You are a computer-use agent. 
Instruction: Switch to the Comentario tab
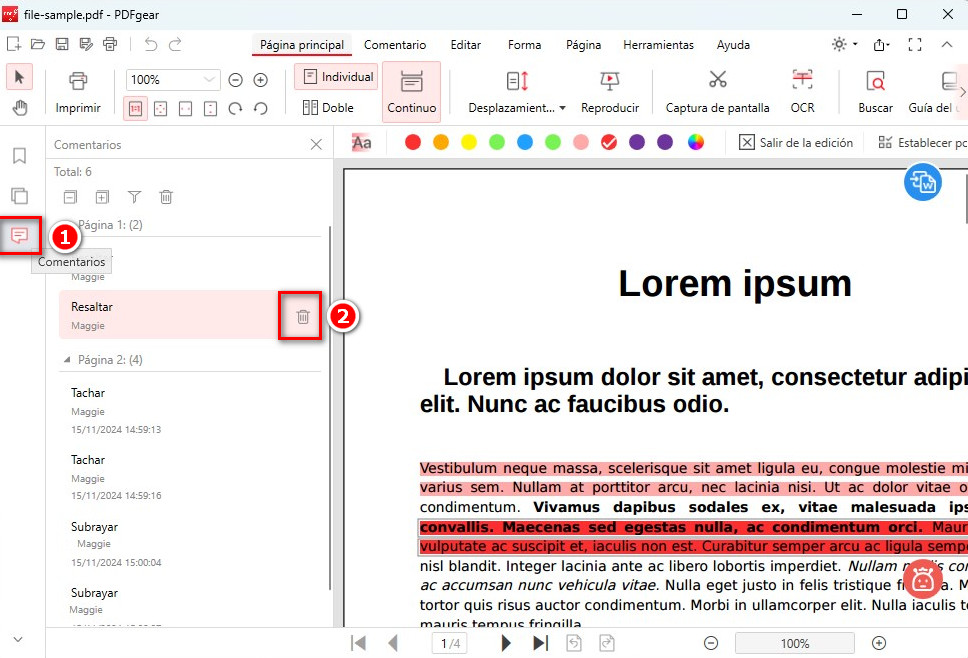[x=395, y=45]
